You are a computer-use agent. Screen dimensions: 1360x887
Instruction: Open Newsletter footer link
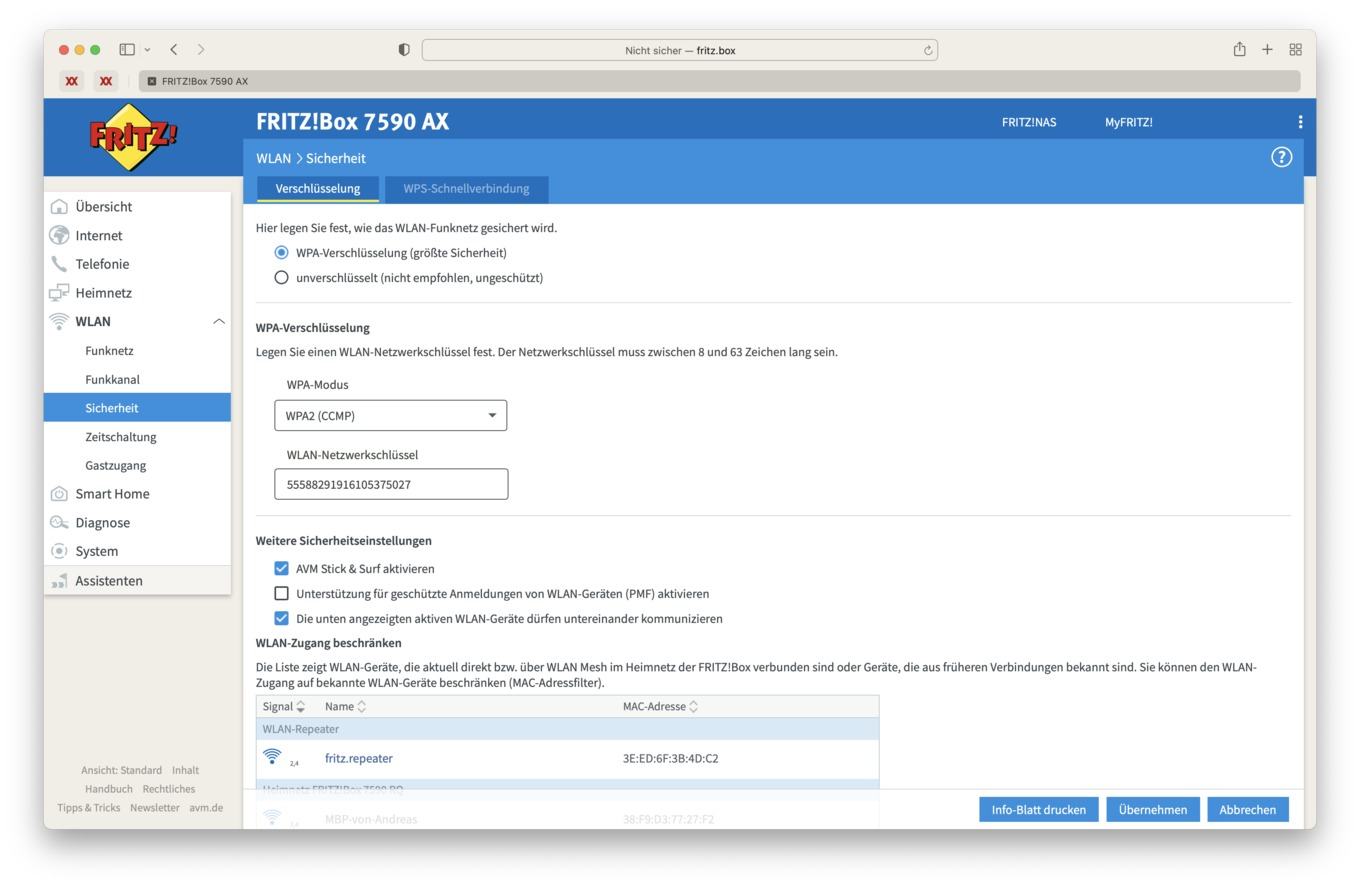pyautogui.click(x=154, y=808)
